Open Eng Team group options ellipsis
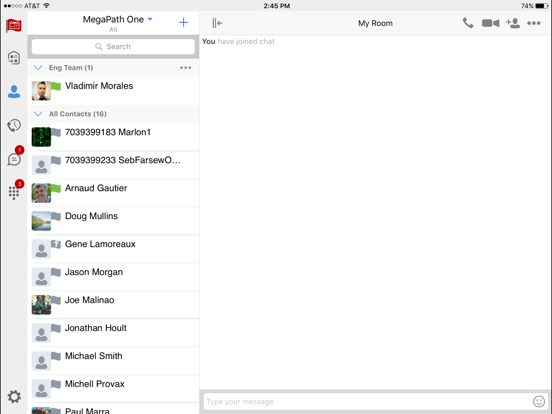The image size is (552, 414). click(x=186, y=68)
